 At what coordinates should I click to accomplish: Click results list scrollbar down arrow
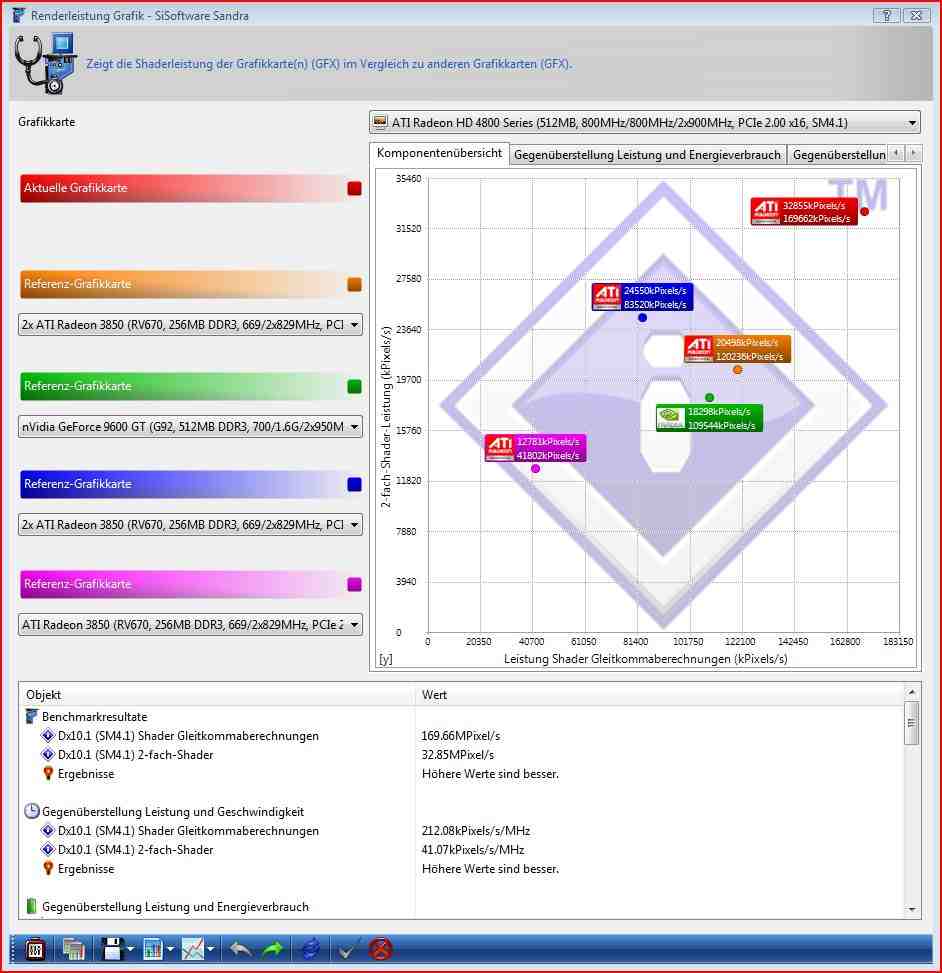912,910
